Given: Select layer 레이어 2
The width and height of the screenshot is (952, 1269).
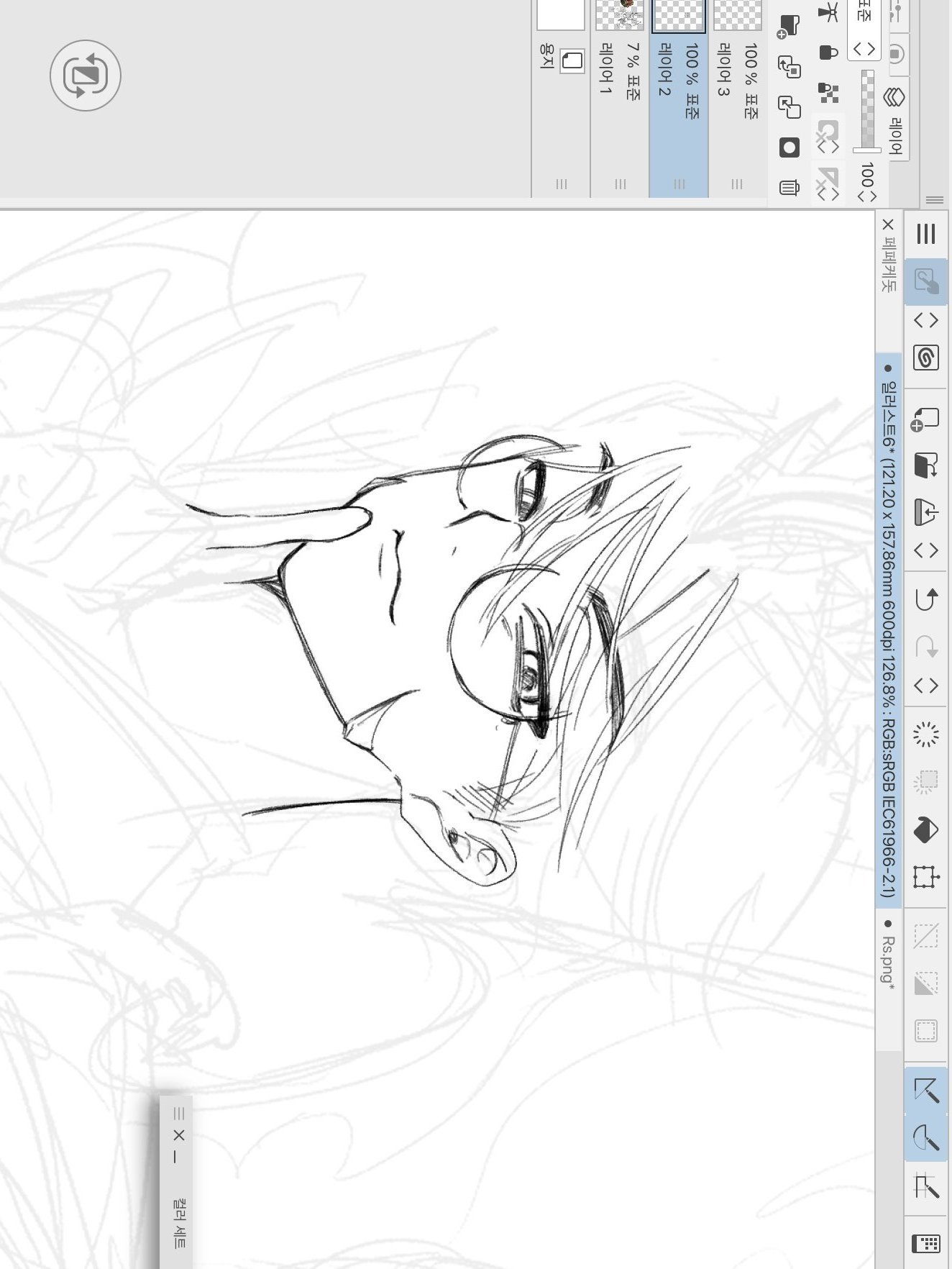Looking at the screenshot, I should (679, 99).
